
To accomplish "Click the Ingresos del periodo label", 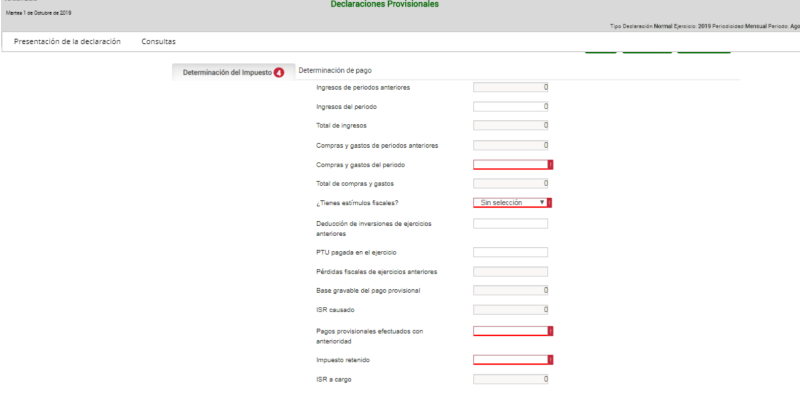I will (346, 107).
